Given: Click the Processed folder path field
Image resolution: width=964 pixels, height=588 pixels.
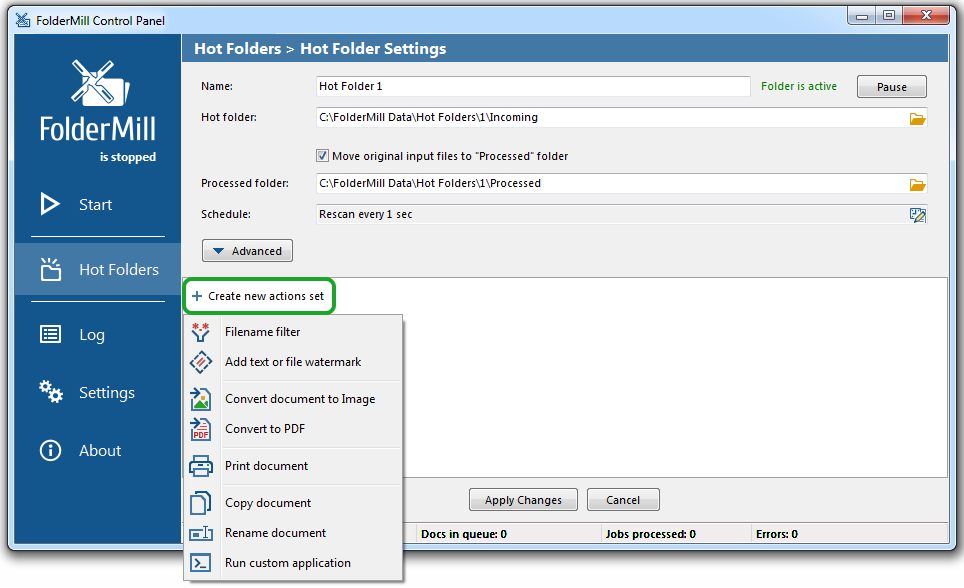Looking at the screenshot, I should coord(622,183).
